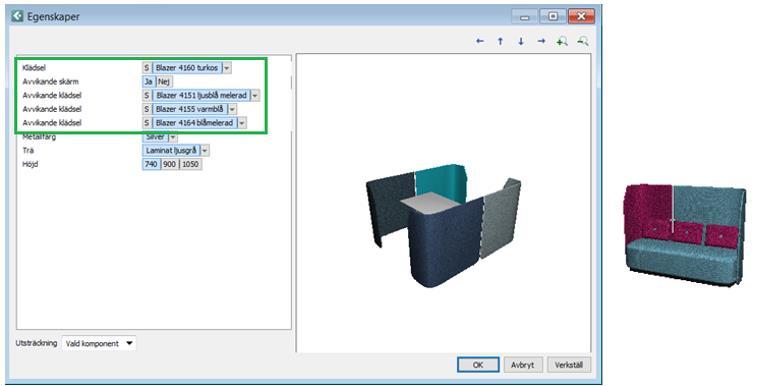Zoom in with the magnifier plus icon
The height and width of the screenshot is (386, 768).
562,42
